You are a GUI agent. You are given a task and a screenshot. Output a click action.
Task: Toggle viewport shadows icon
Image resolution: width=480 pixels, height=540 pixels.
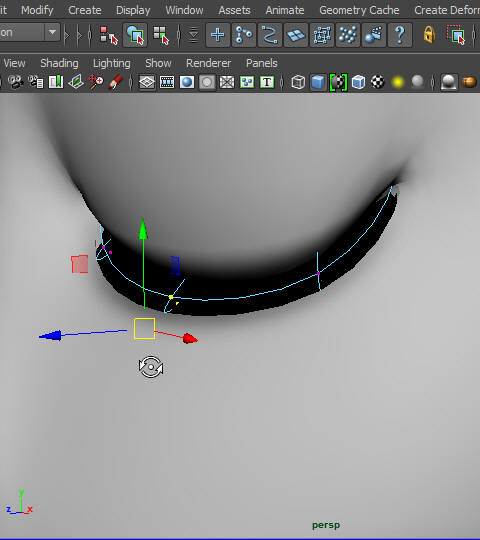click(x=418, y=82)
